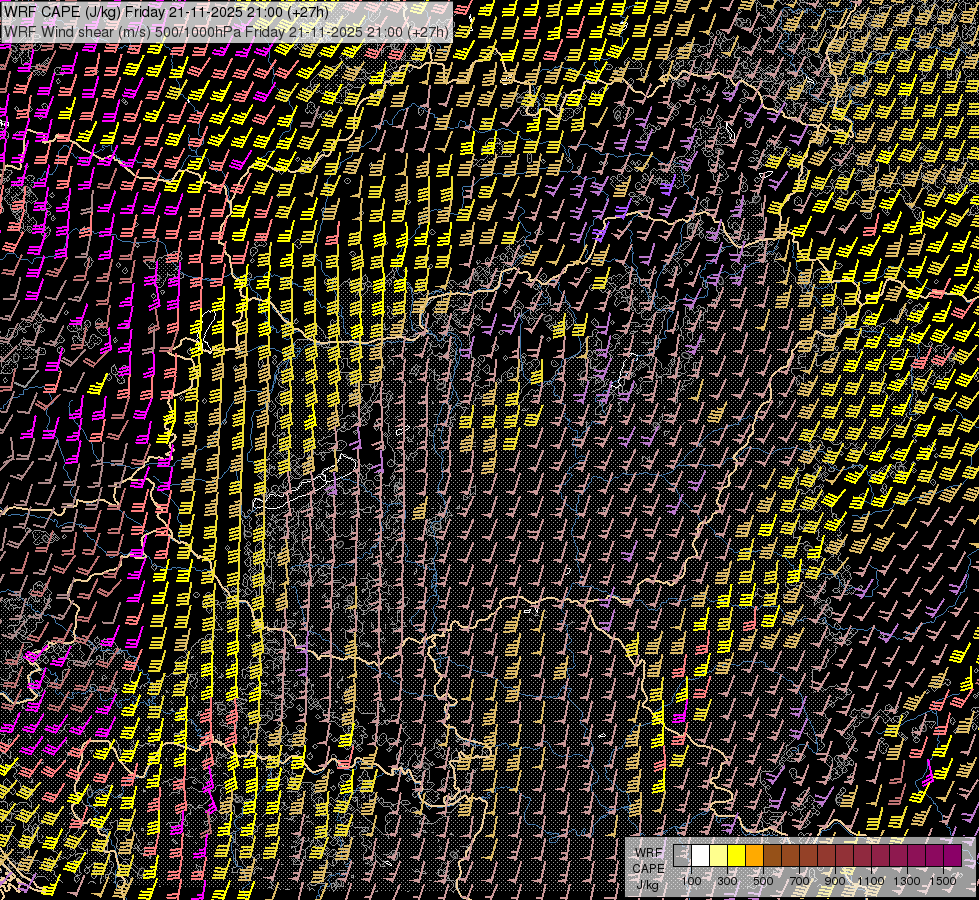
Task: Click the '1300' legend tick label
Action: coord(907,881)
